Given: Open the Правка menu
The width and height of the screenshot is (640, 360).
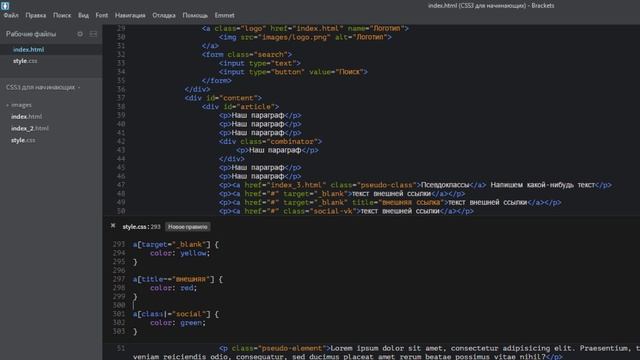Looking at the screenshot, I should (x=36, y=16).
